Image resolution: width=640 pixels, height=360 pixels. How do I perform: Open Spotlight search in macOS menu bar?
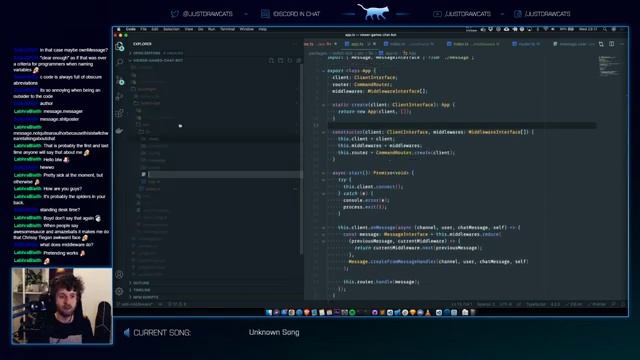tap(605, 29)
